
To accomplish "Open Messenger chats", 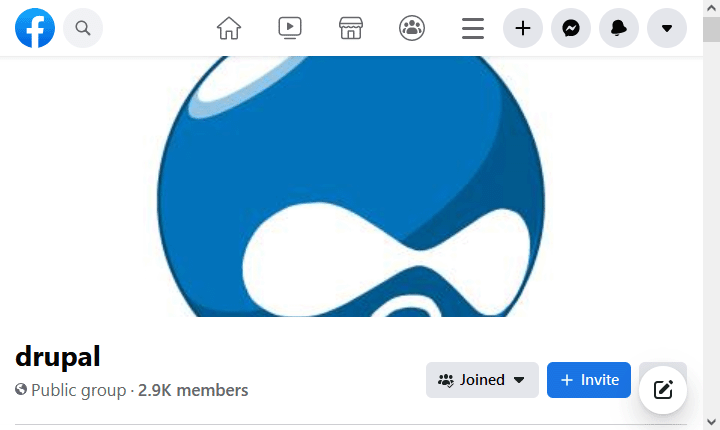I will 571,28.
